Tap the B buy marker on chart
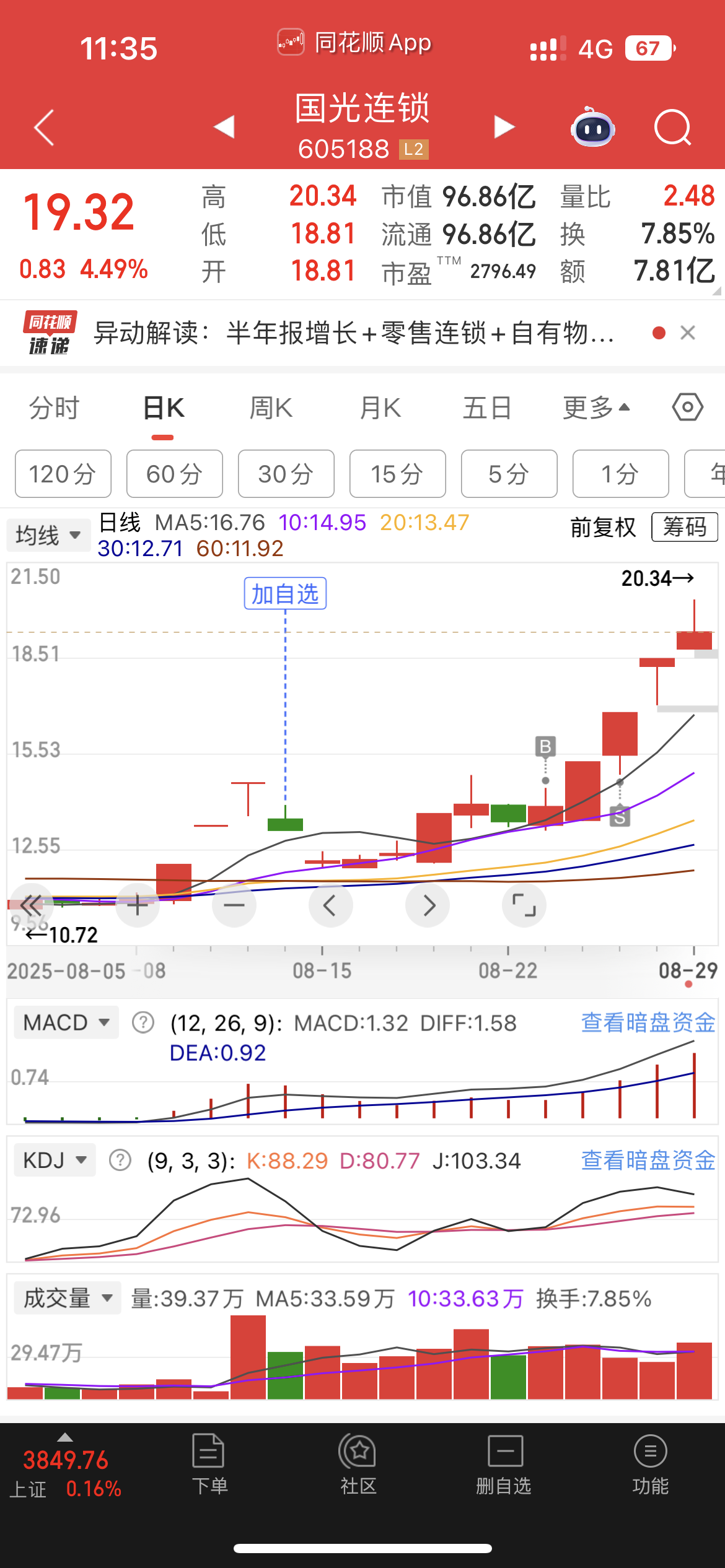The image size is (725, 1568). pos(545,747)
